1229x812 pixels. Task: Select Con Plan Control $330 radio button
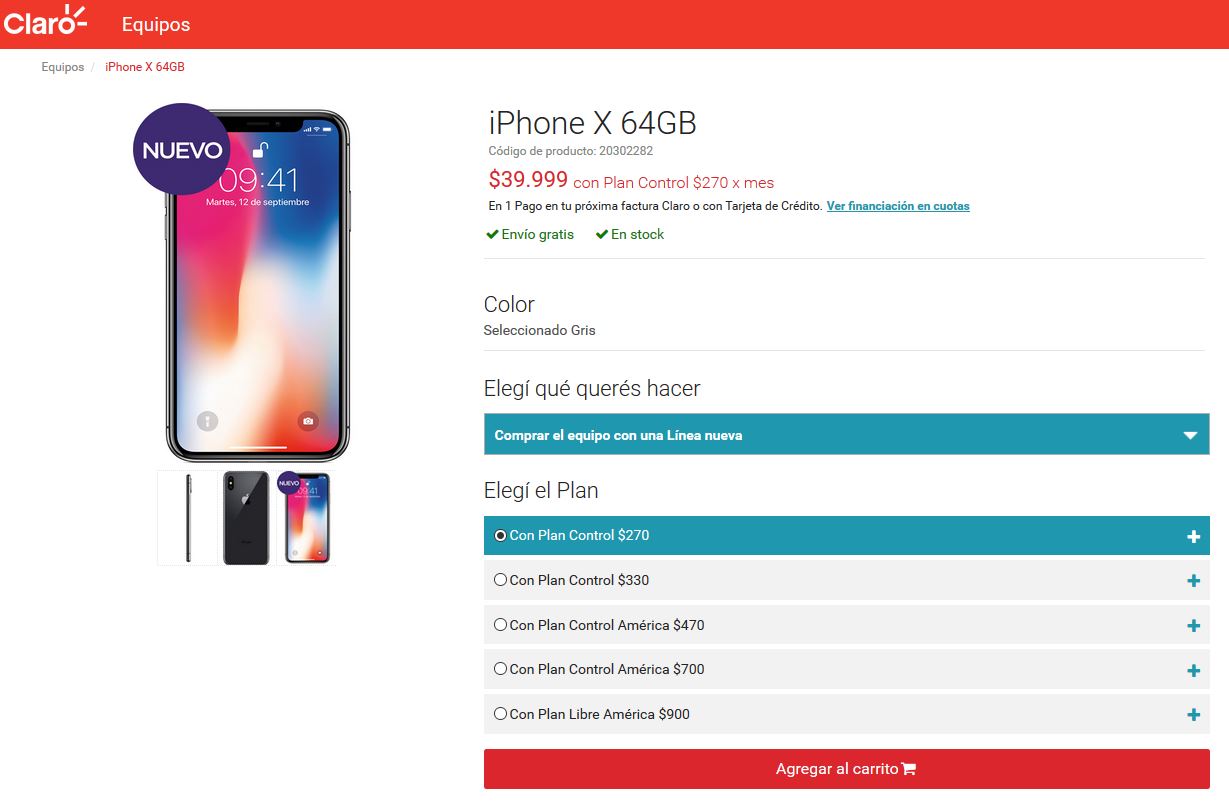coord(500,580)
